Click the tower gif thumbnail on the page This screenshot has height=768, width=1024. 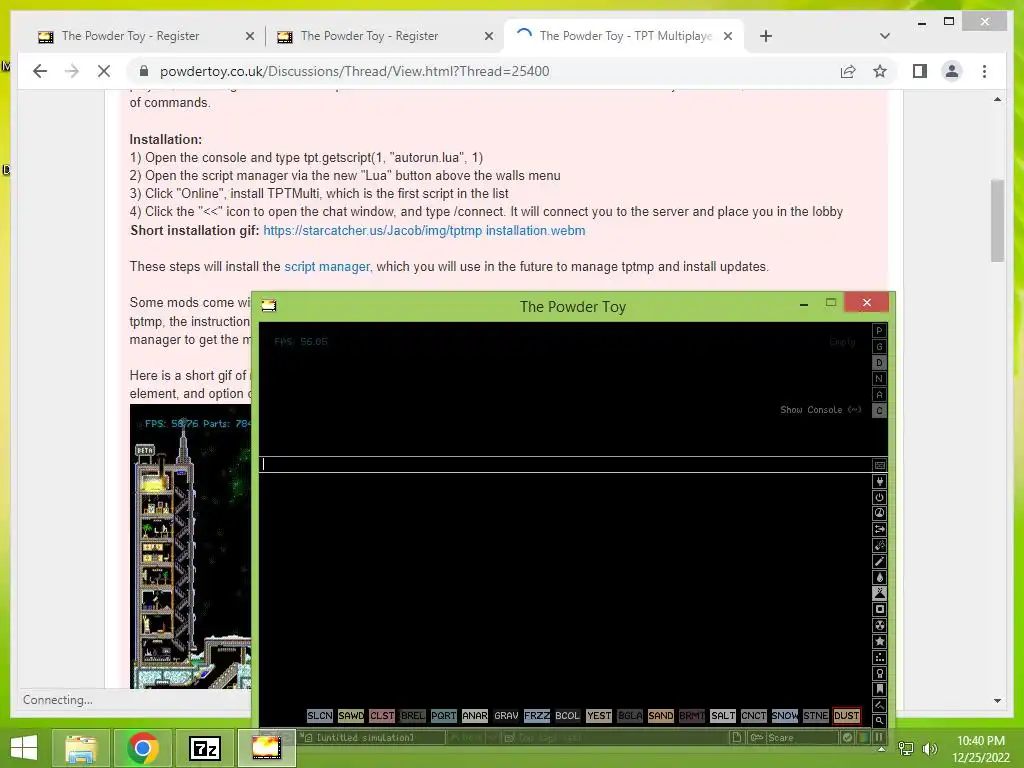tap(190, 546)
